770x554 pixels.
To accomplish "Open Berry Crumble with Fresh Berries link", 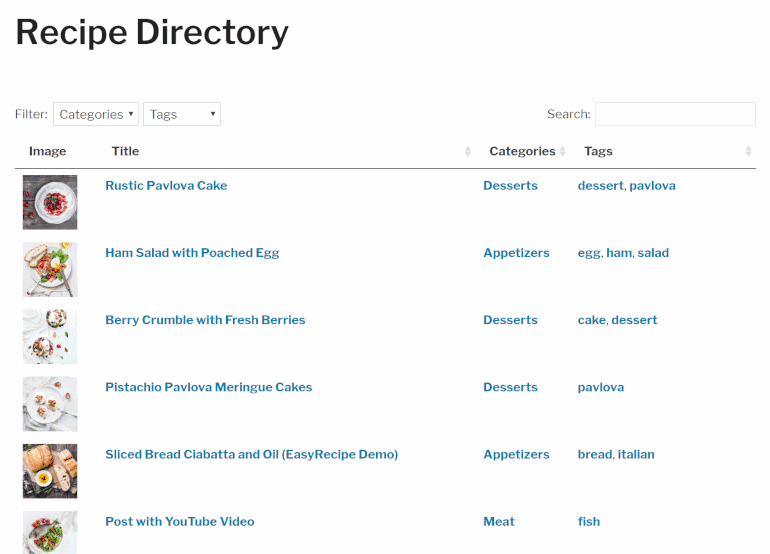I will [x=205, y=320].
